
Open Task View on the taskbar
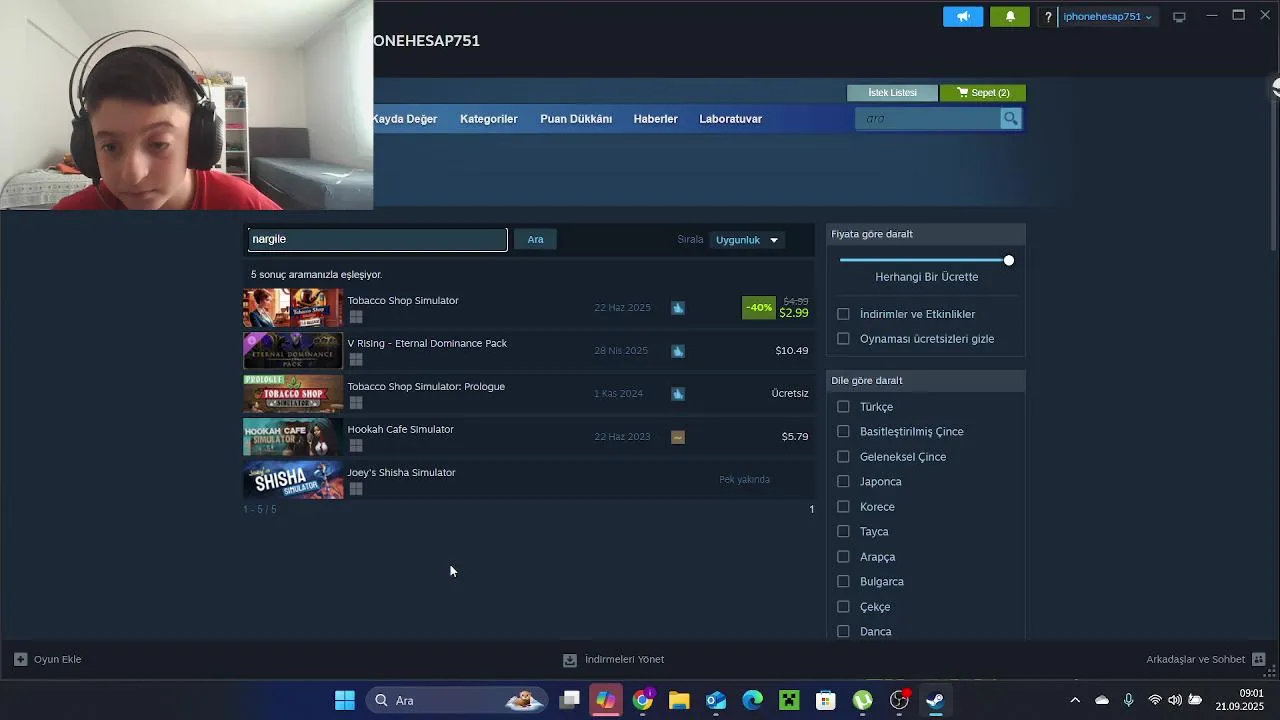(x=570, y=700)
